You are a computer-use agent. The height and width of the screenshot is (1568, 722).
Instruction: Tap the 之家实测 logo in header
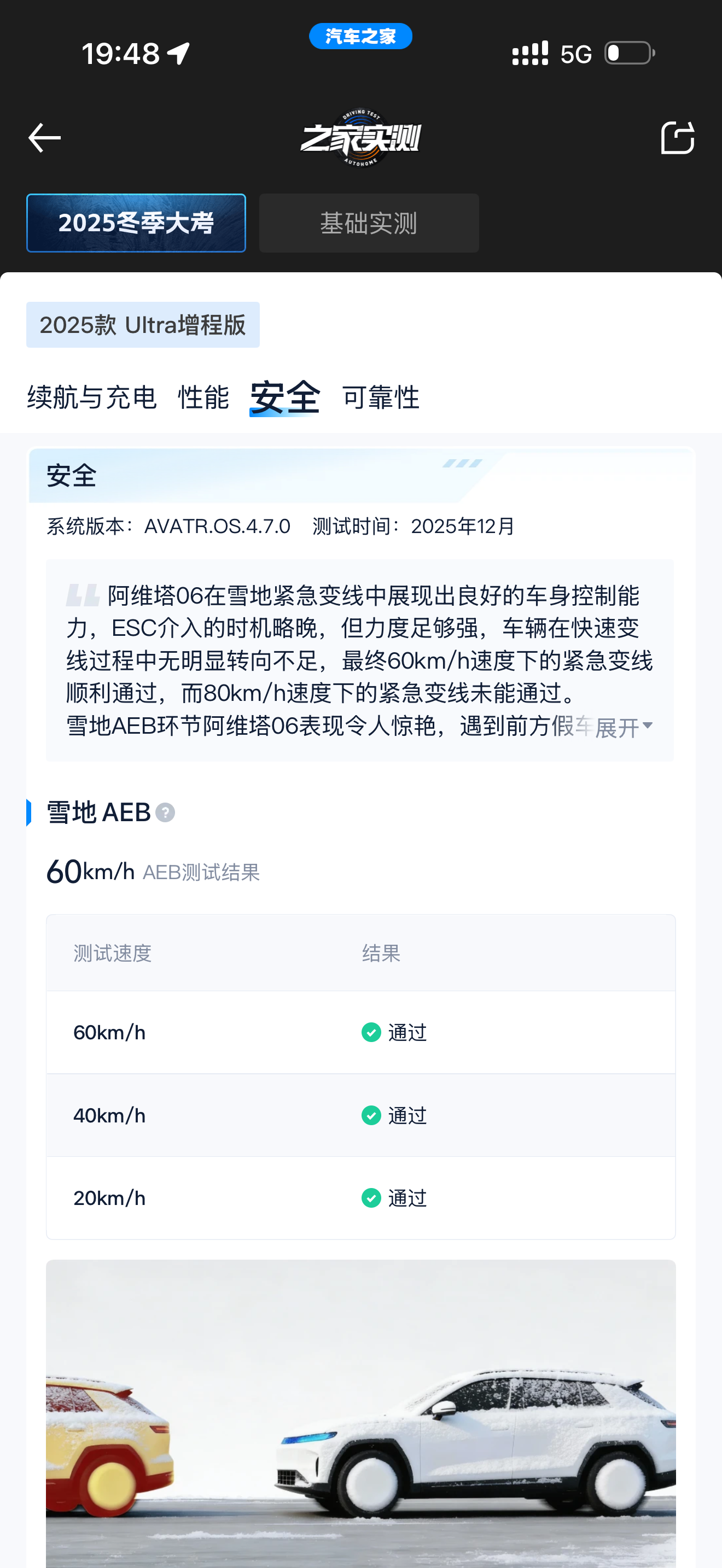[360, 138]
